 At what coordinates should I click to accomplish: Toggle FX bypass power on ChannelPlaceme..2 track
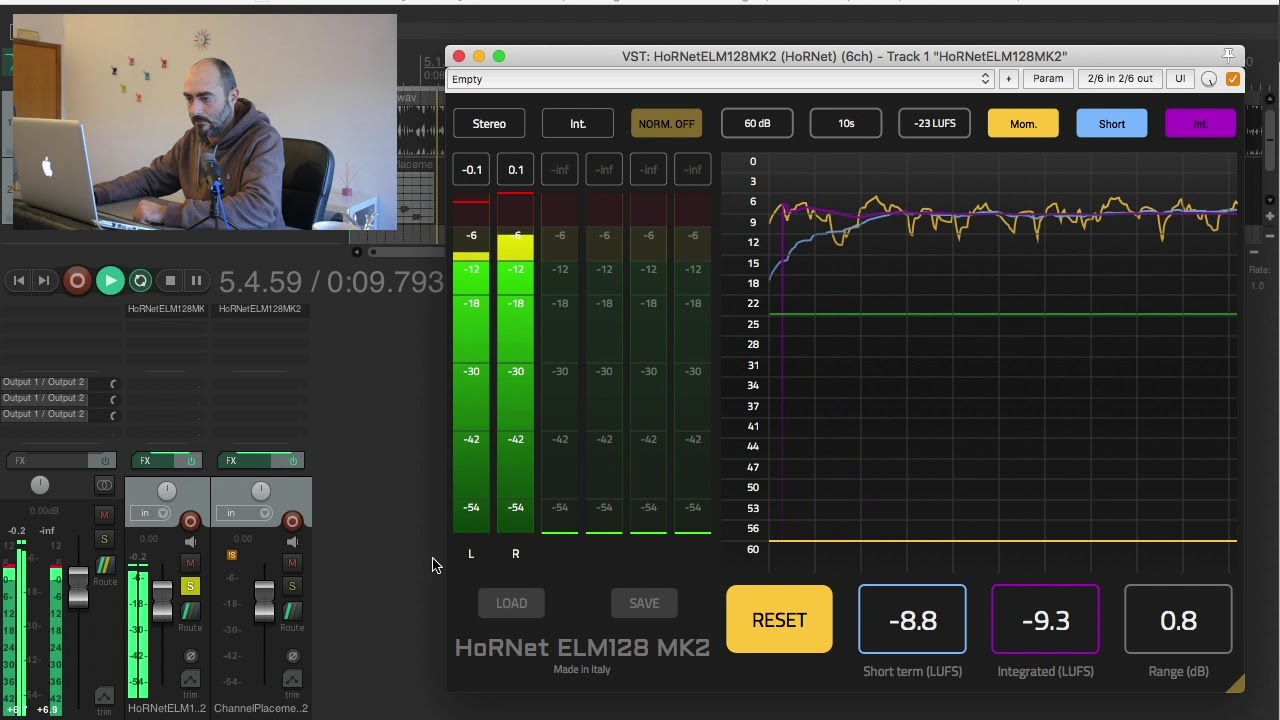click(x=292, y=461)
